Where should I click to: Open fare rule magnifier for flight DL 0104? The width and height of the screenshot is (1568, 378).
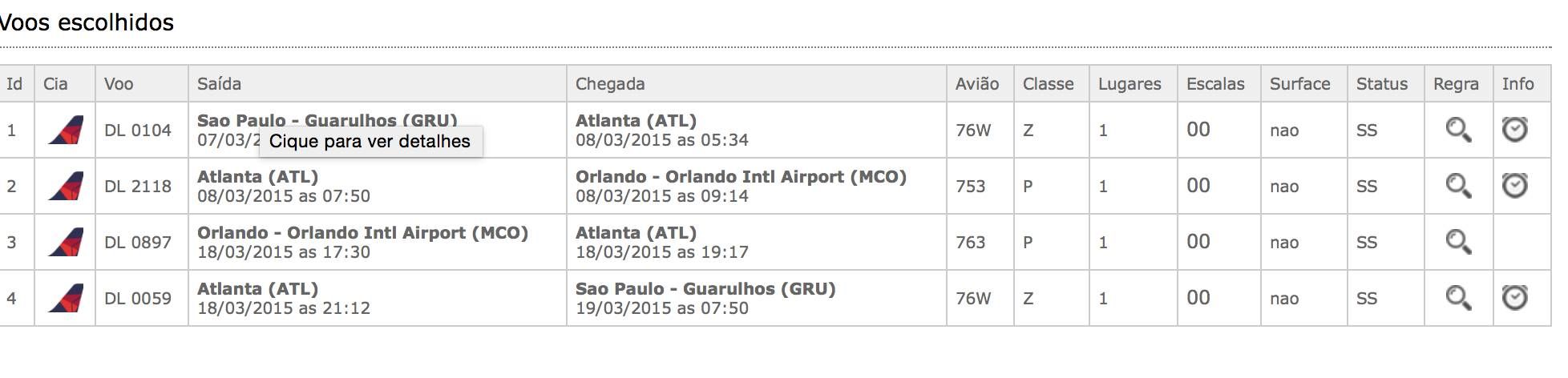1458,130
